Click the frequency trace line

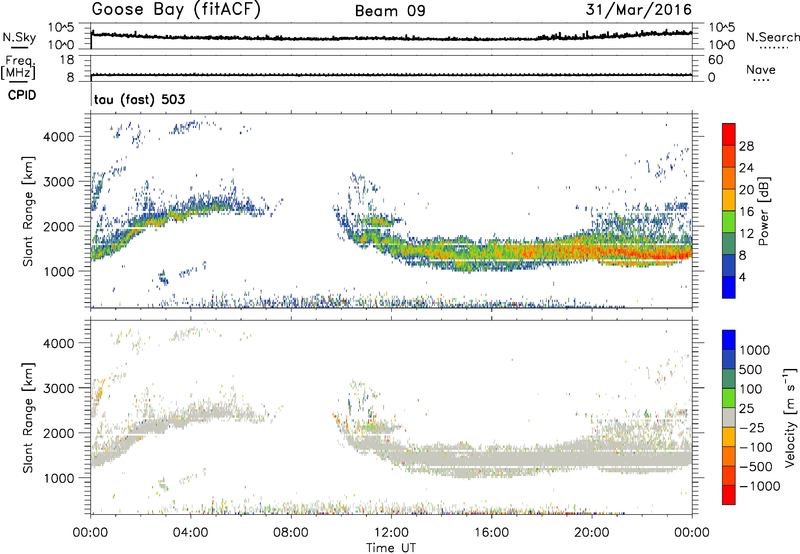pyautogui.click(x=391, y=75)
